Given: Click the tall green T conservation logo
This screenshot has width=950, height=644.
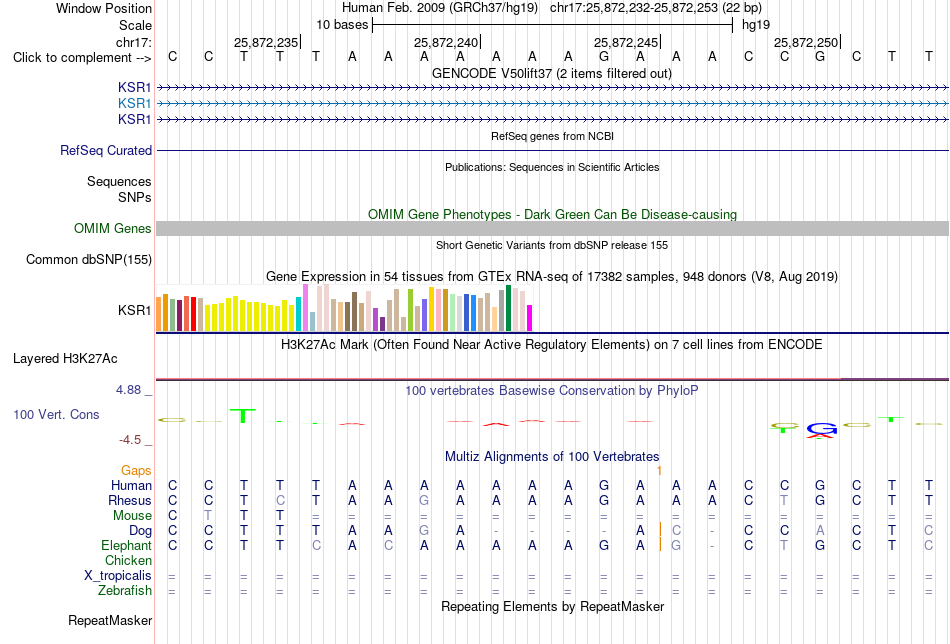Looking at the screenshot, I should point(243,416).
